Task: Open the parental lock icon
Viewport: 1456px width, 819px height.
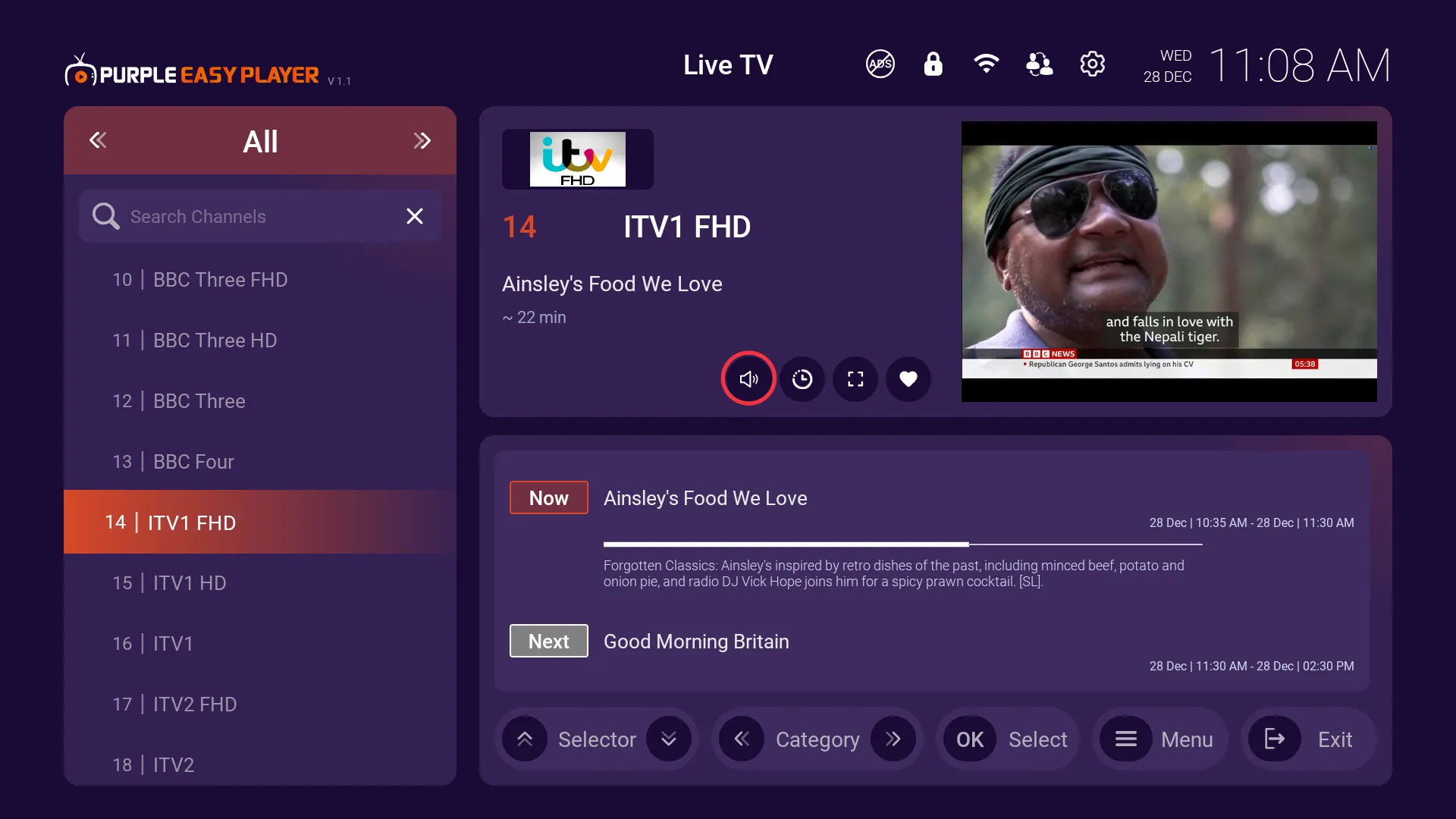Action: click(x=933, y=64)
